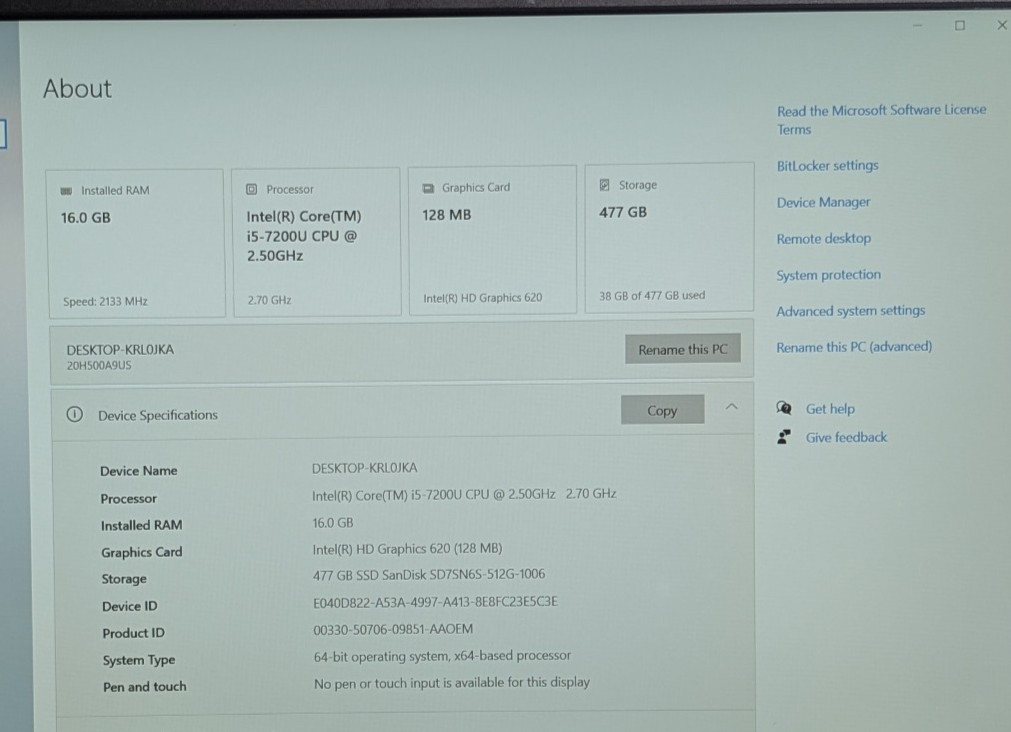Select the i5-7200U processor name in card
The height and width of the screenshot is (732, 1011).
coord(304,236)
